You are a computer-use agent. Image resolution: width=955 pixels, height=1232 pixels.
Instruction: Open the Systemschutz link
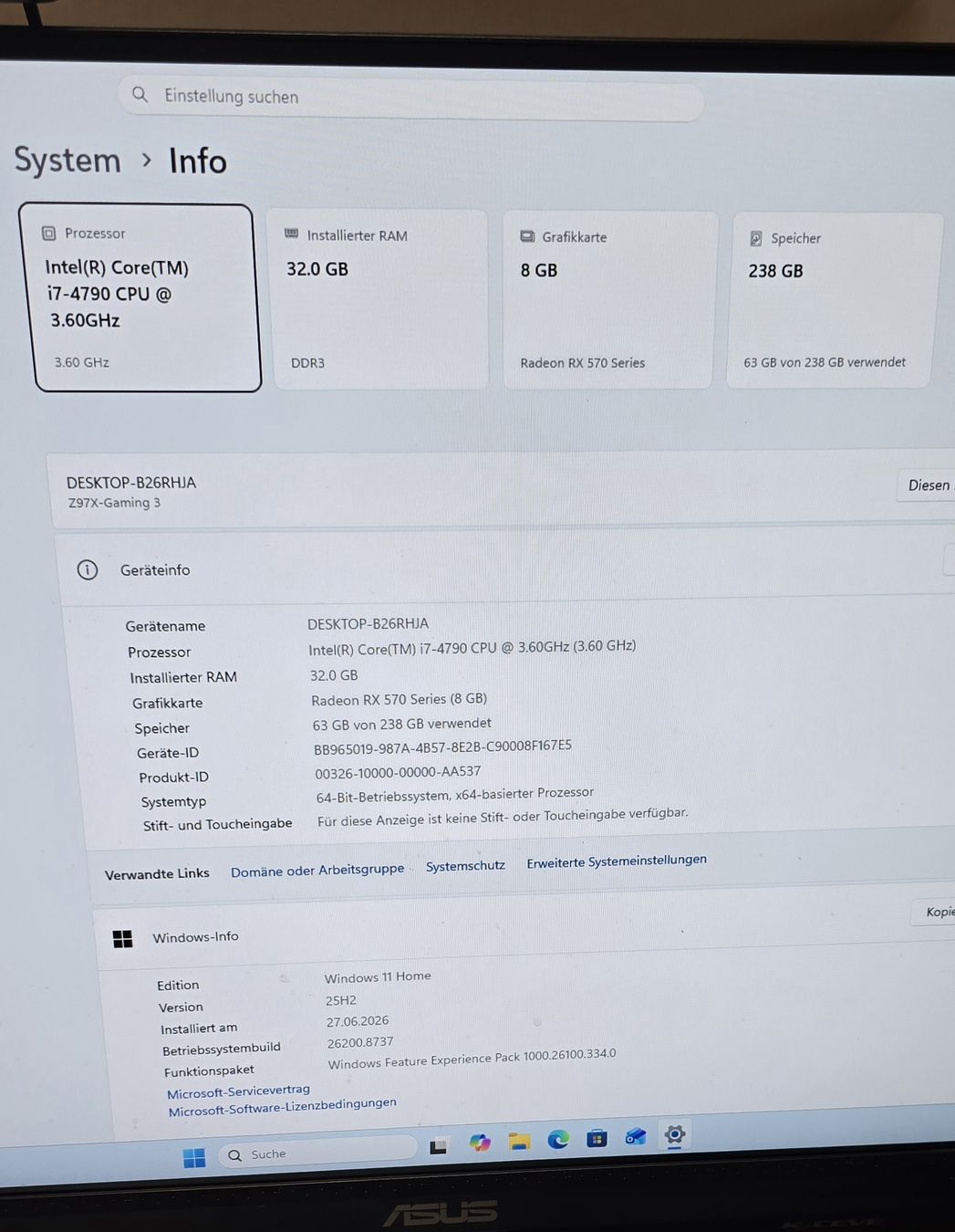click(465, 865)
